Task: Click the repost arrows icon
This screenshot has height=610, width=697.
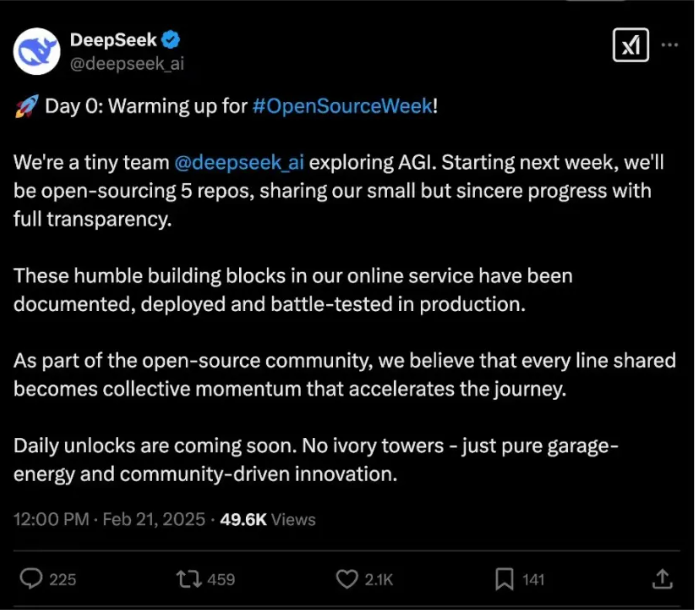Action: pos(187,578)
